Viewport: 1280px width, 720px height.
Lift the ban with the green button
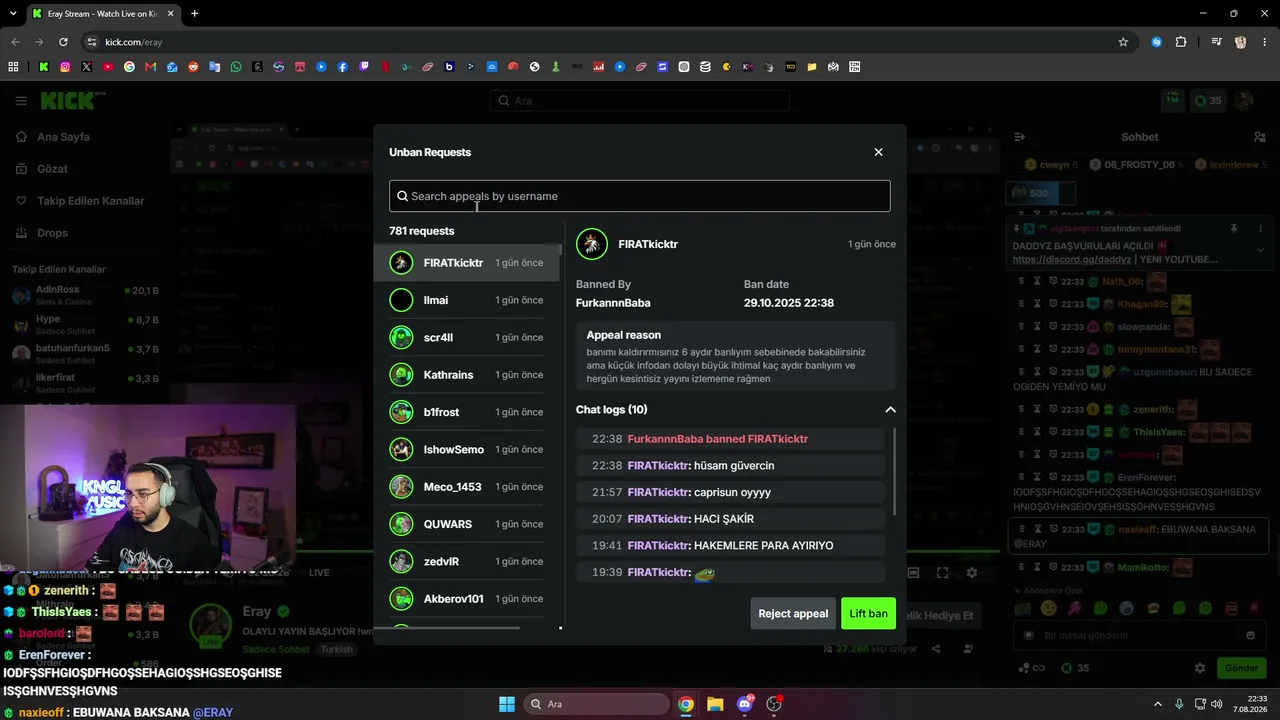click(x=868, y=614)
